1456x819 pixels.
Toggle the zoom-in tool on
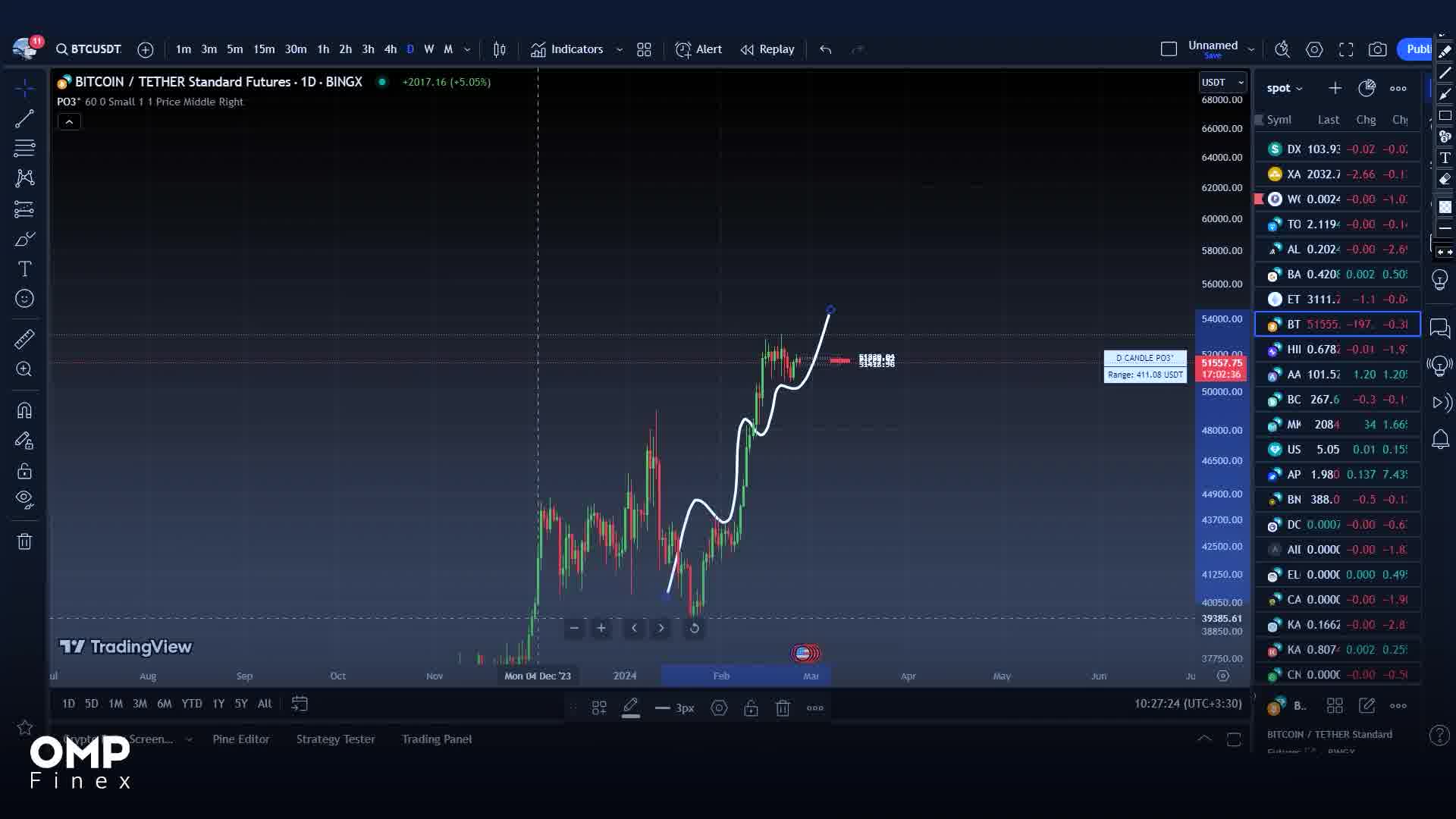click(25, 369)
